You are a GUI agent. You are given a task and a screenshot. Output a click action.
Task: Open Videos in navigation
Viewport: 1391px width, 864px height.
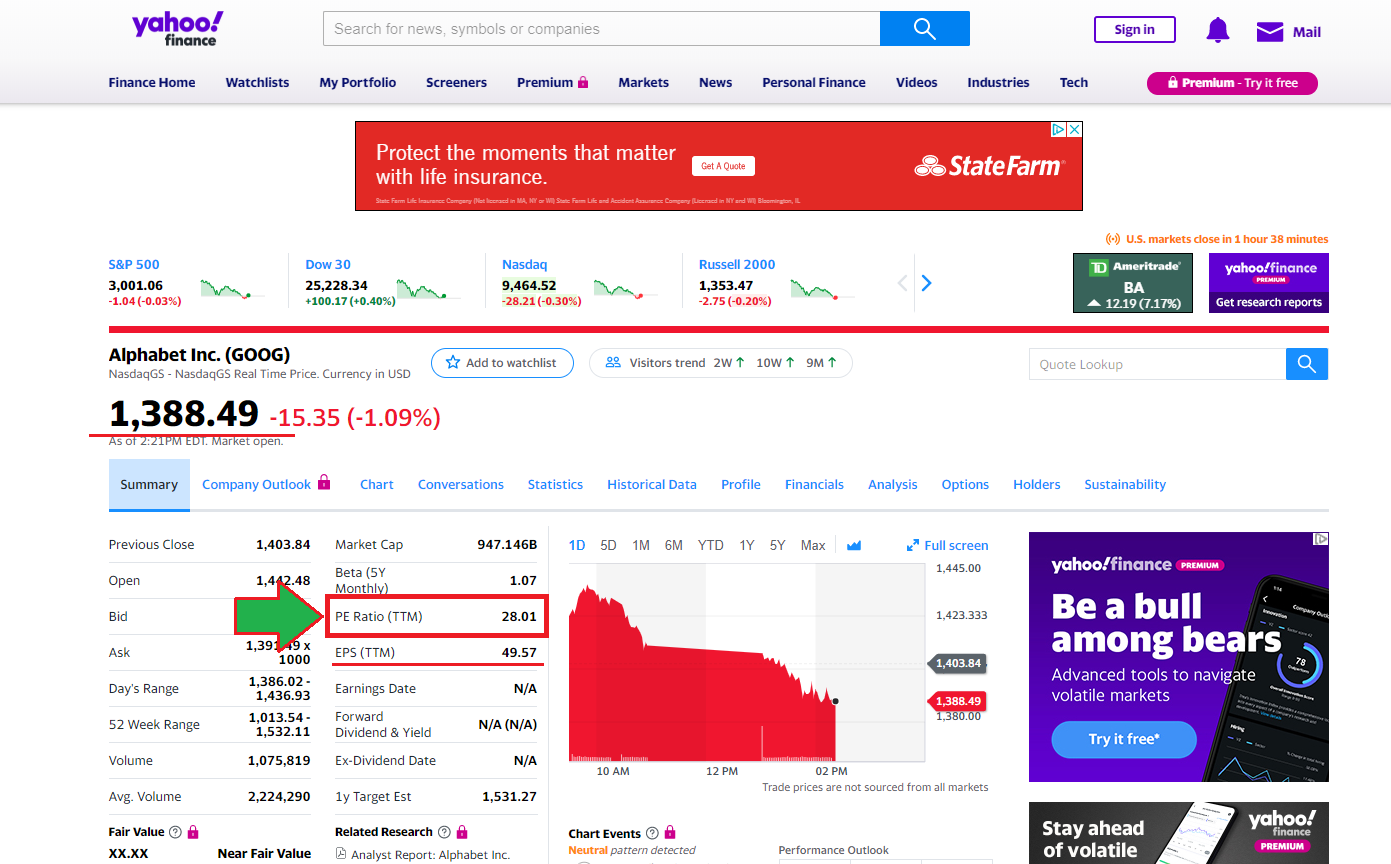[917, 82]
